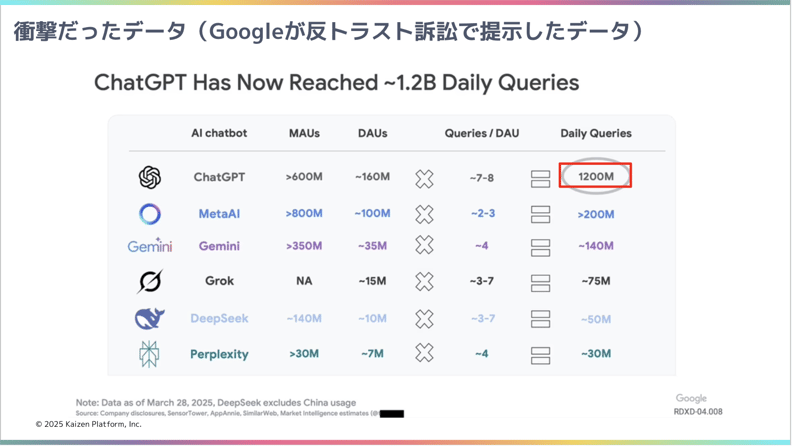Screen dimensions: 792x446
Task: Click the MetaAI ring logo
Action: coord(150,214)
